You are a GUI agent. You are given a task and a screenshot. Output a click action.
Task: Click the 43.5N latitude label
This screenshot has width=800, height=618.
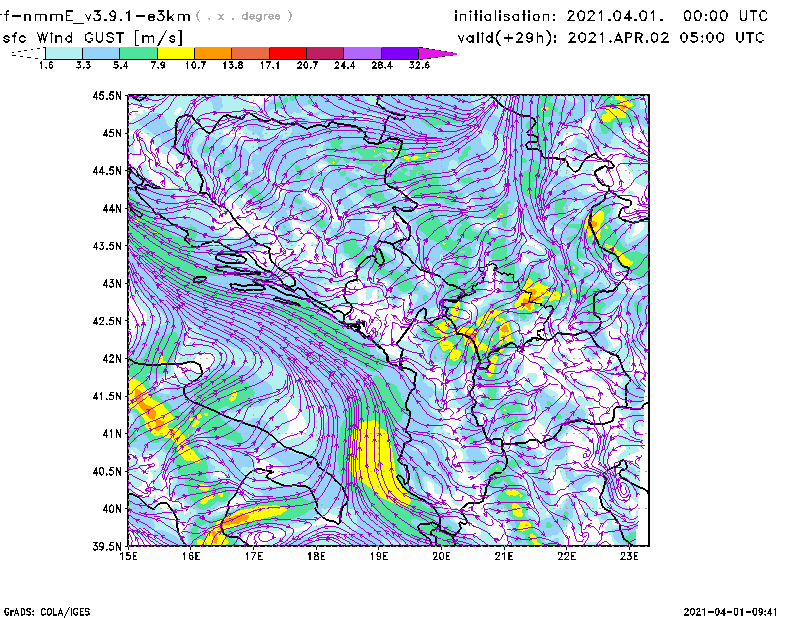coord(107,246)
